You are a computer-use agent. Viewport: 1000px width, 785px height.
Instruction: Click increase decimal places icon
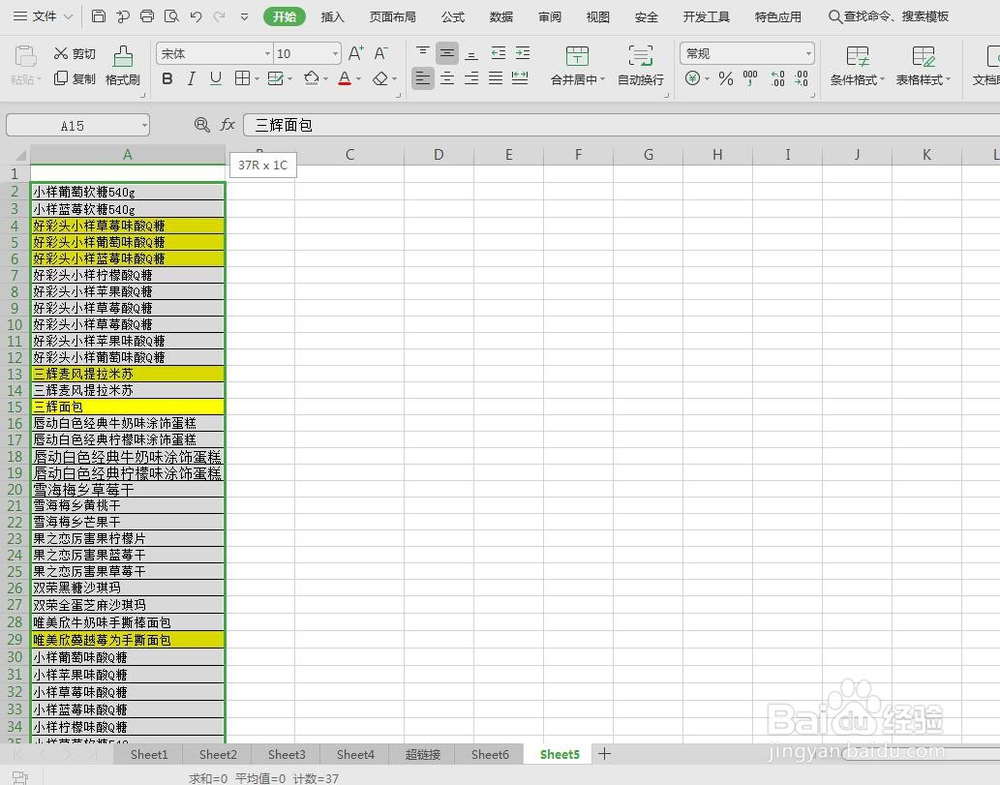[777, 78]
